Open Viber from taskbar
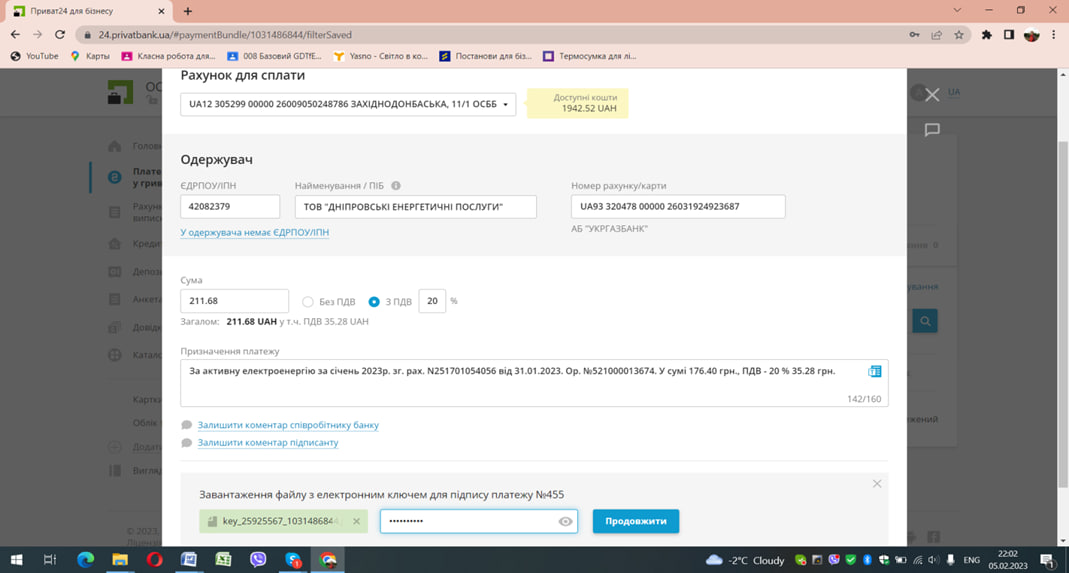 click(x=258, y=560)
